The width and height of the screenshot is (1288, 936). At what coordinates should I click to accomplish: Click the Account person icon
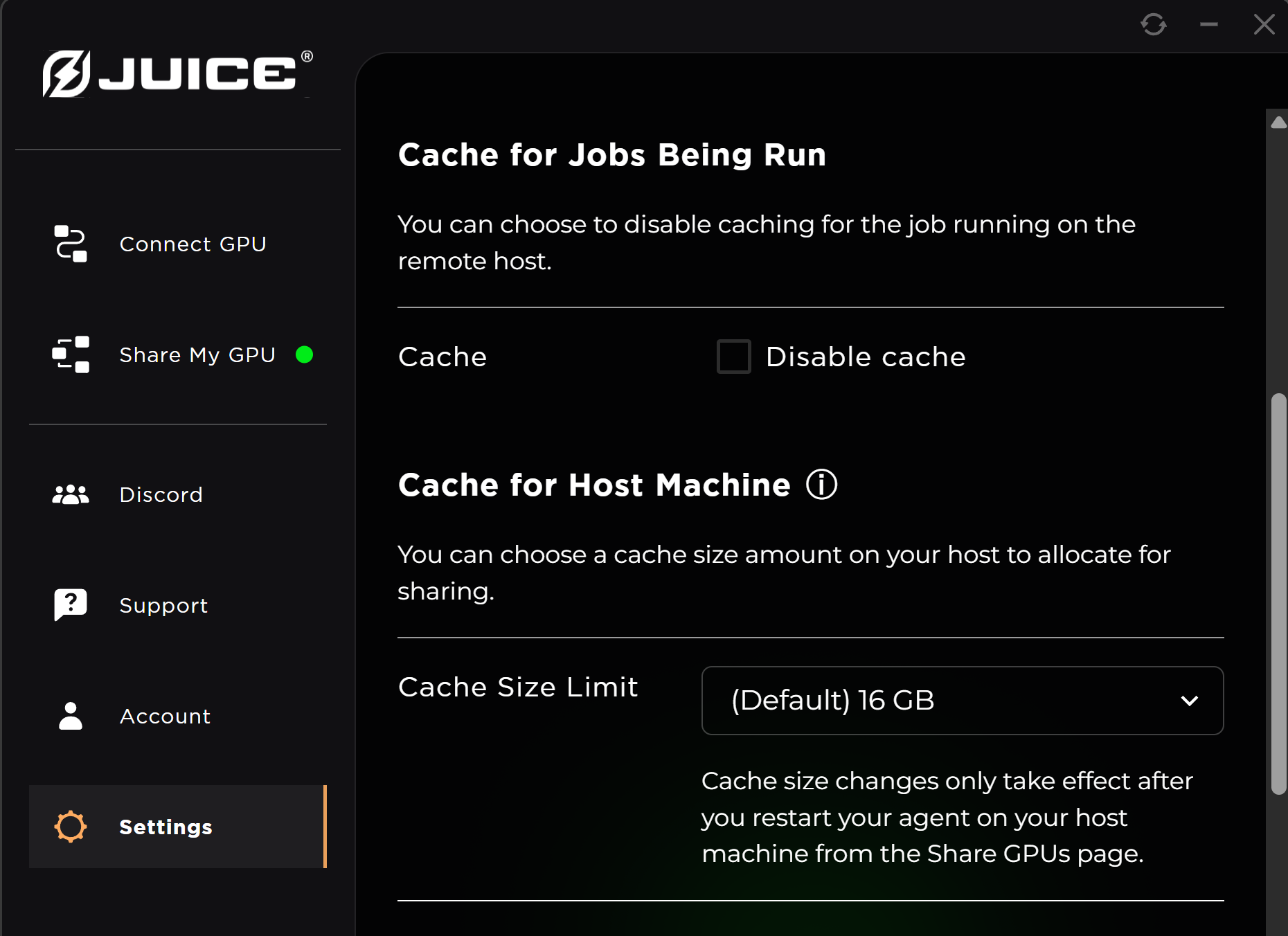coord(71,716)
